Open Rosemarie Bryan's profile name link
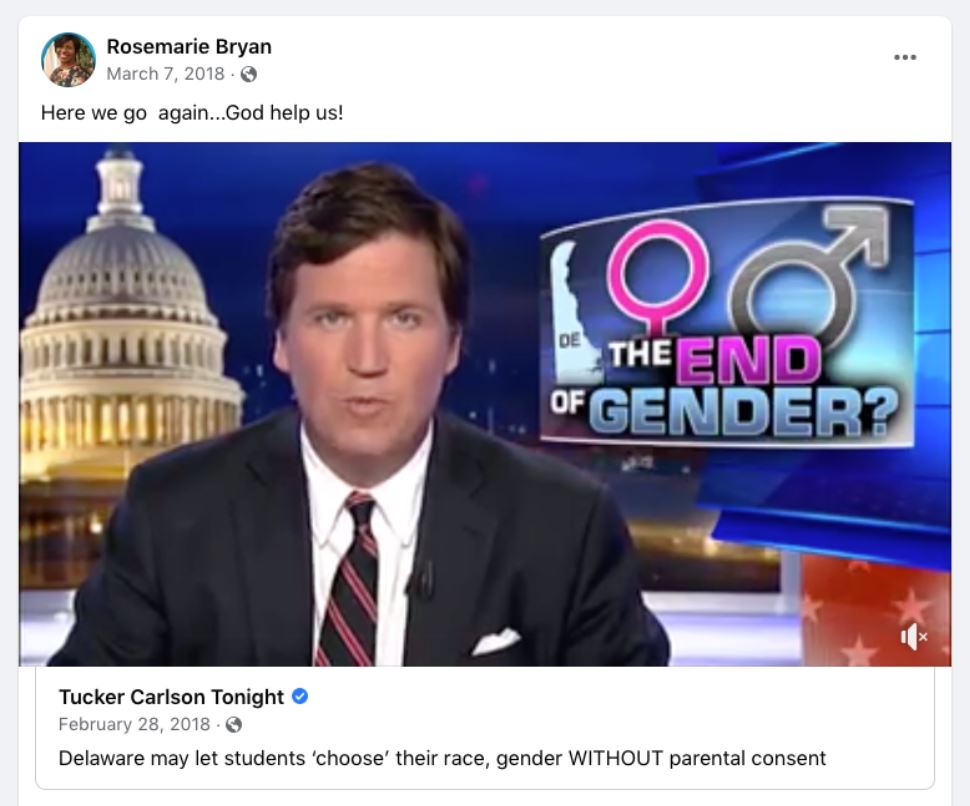This screenshot has height=806, width=970. [x=189, y=46]
